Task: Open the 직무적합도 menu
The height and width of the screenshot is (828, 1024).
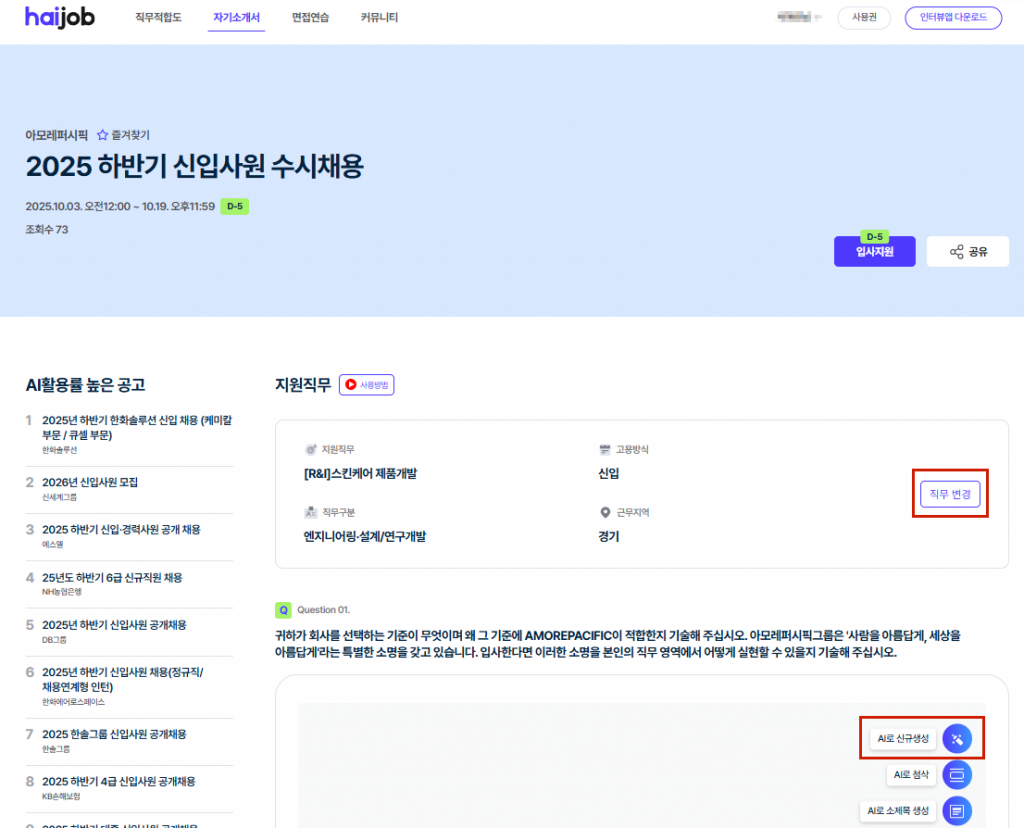Action: (x=158, y=18)
